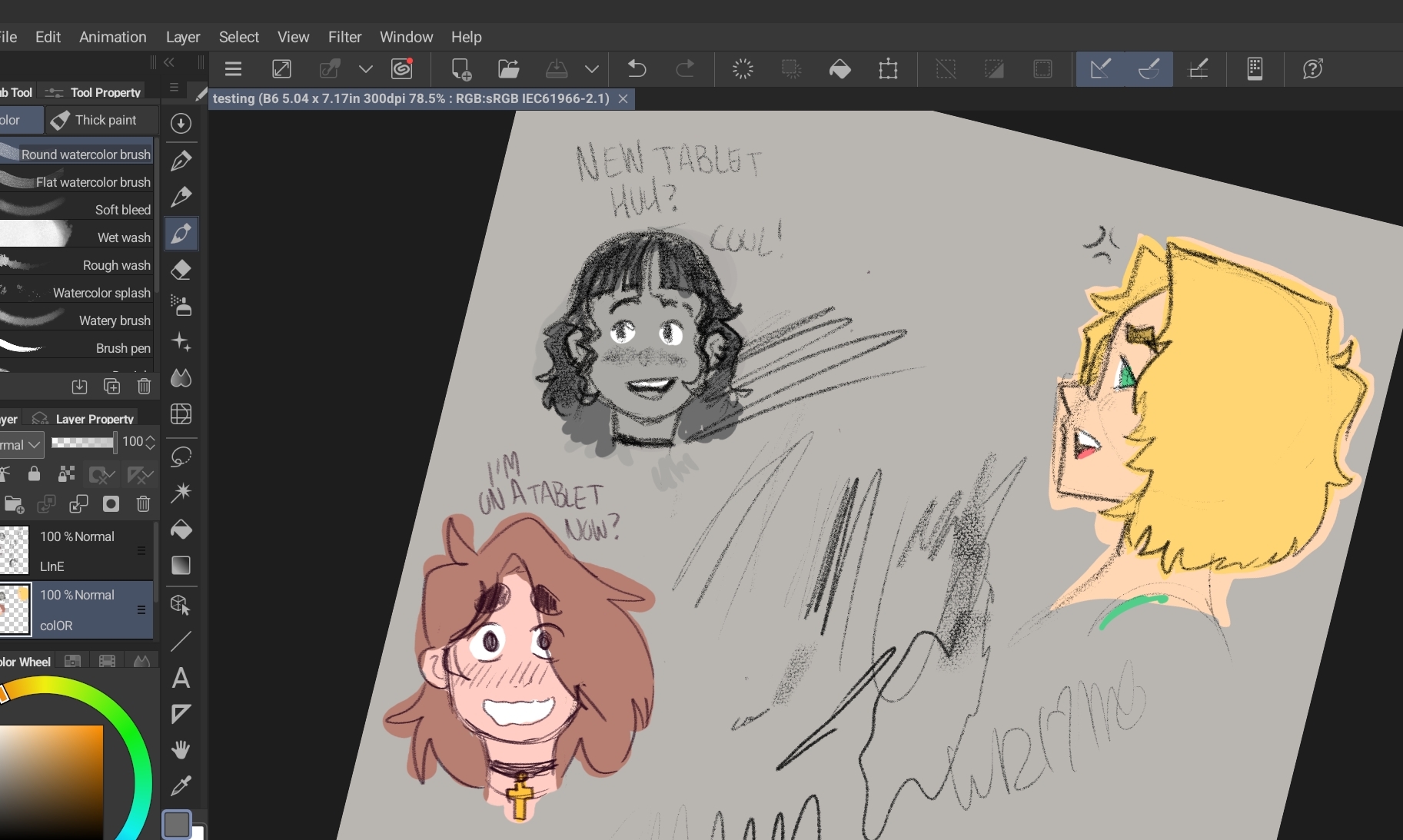Pick the Eyedropper tool
The height and width of the screenshot is (840, 1403).
pyautogui.click(x=181, y=785)
